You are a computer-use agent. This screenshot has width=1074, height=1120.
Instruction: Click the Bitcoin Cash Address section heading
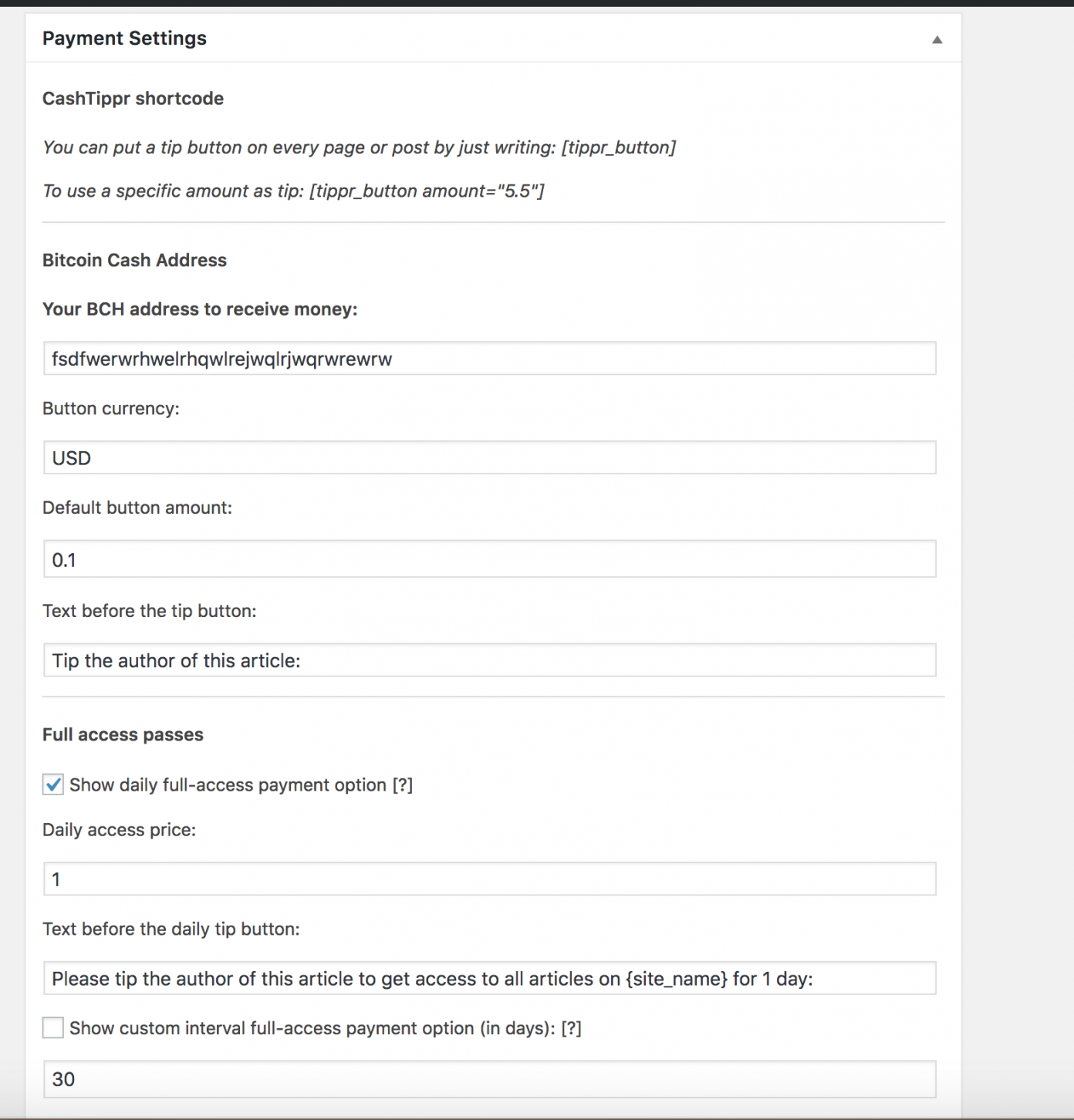pyautogui.click(x=135, y=260)
